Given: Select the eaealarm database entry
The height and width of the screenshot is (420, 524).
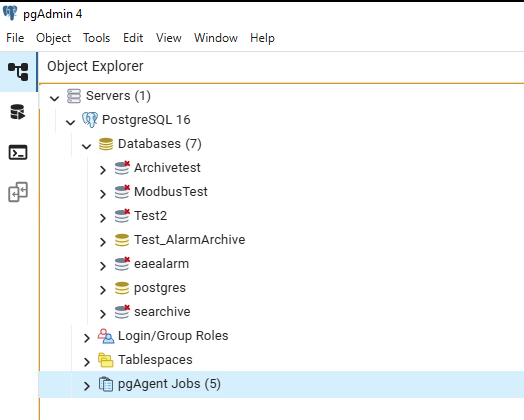Looking at the screenshot, I should (161, 264).
